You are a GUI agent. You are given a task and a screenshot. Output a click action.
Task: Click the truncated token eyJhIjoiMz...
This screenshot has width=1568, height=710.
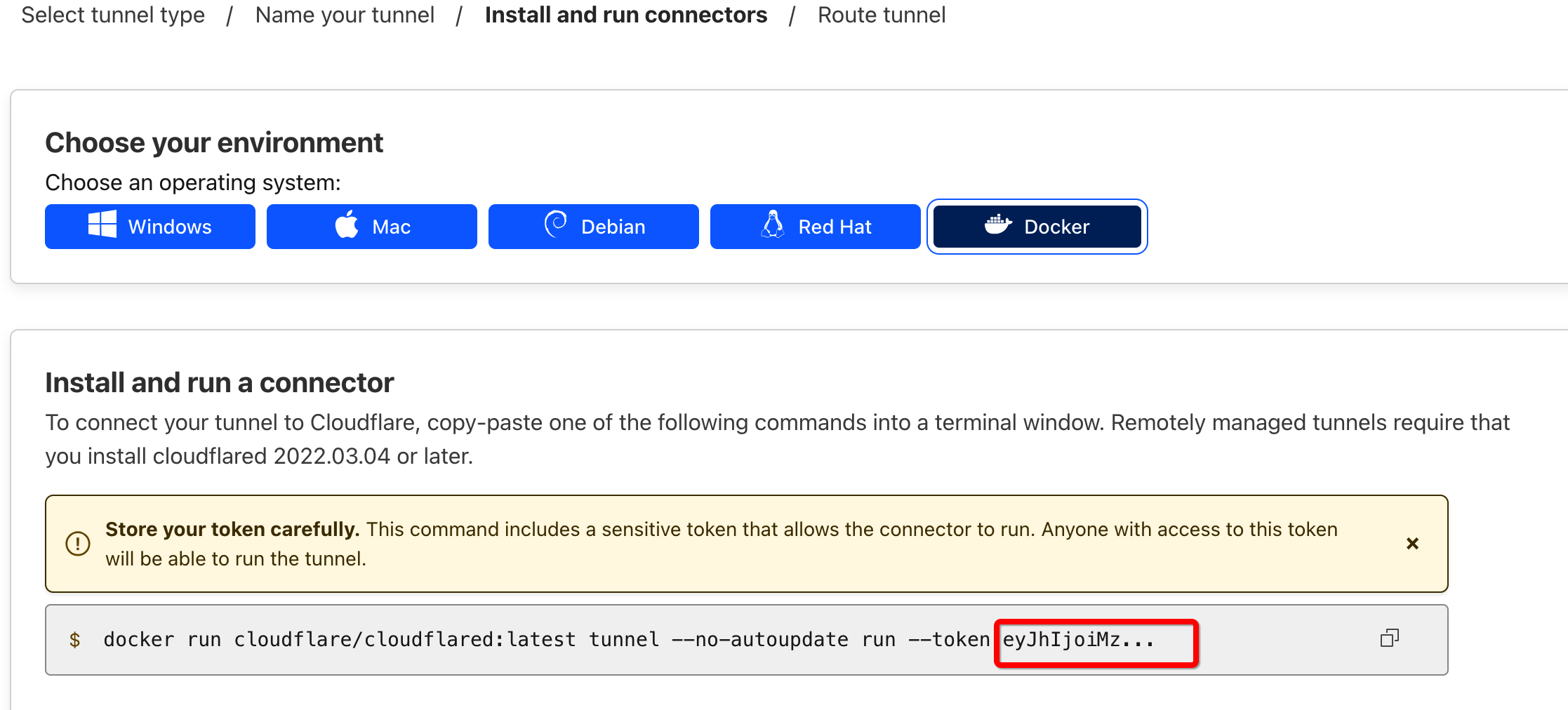tap(1078, 640)
